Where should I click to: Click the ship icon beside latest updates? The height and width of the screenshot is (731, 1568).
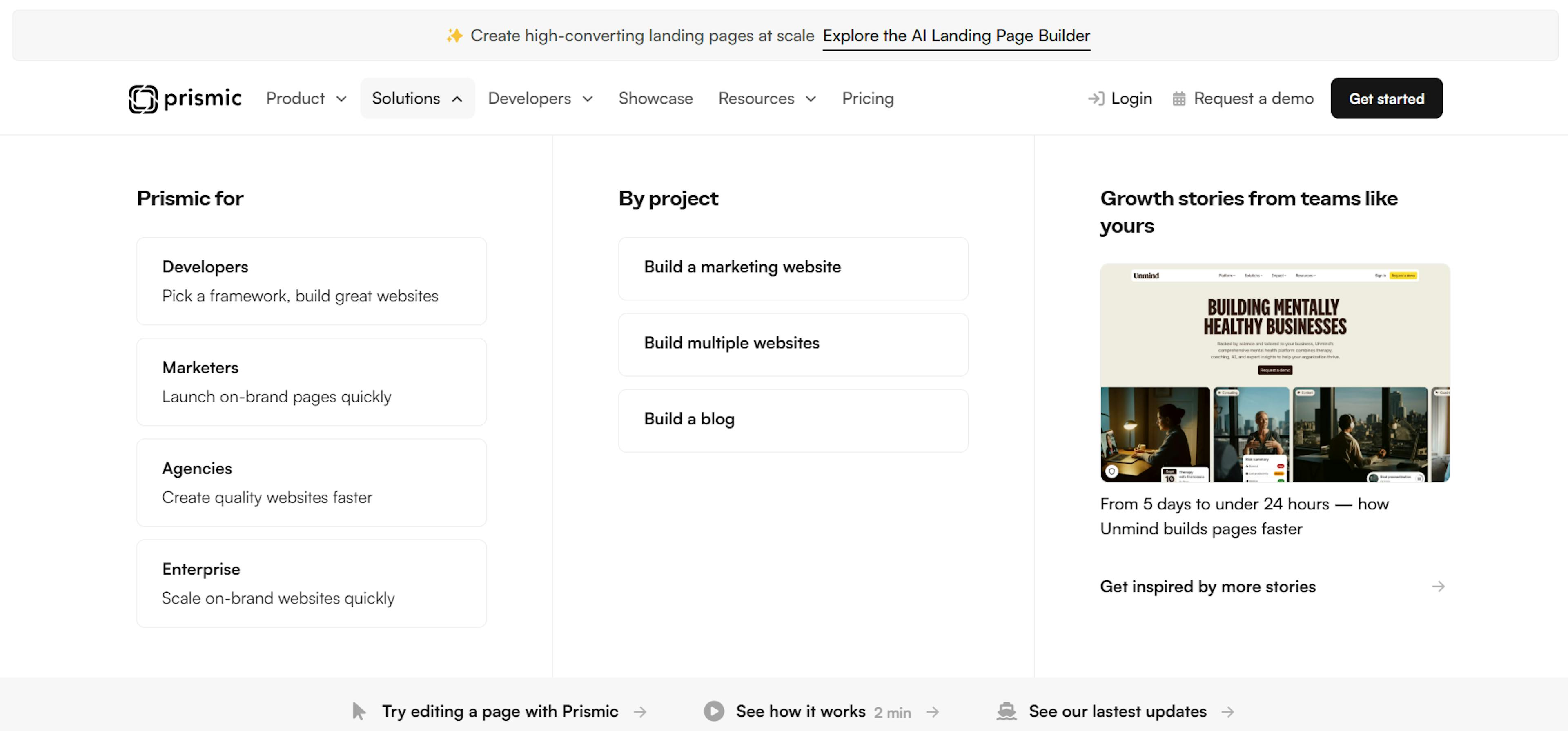tap(1007, 711)
